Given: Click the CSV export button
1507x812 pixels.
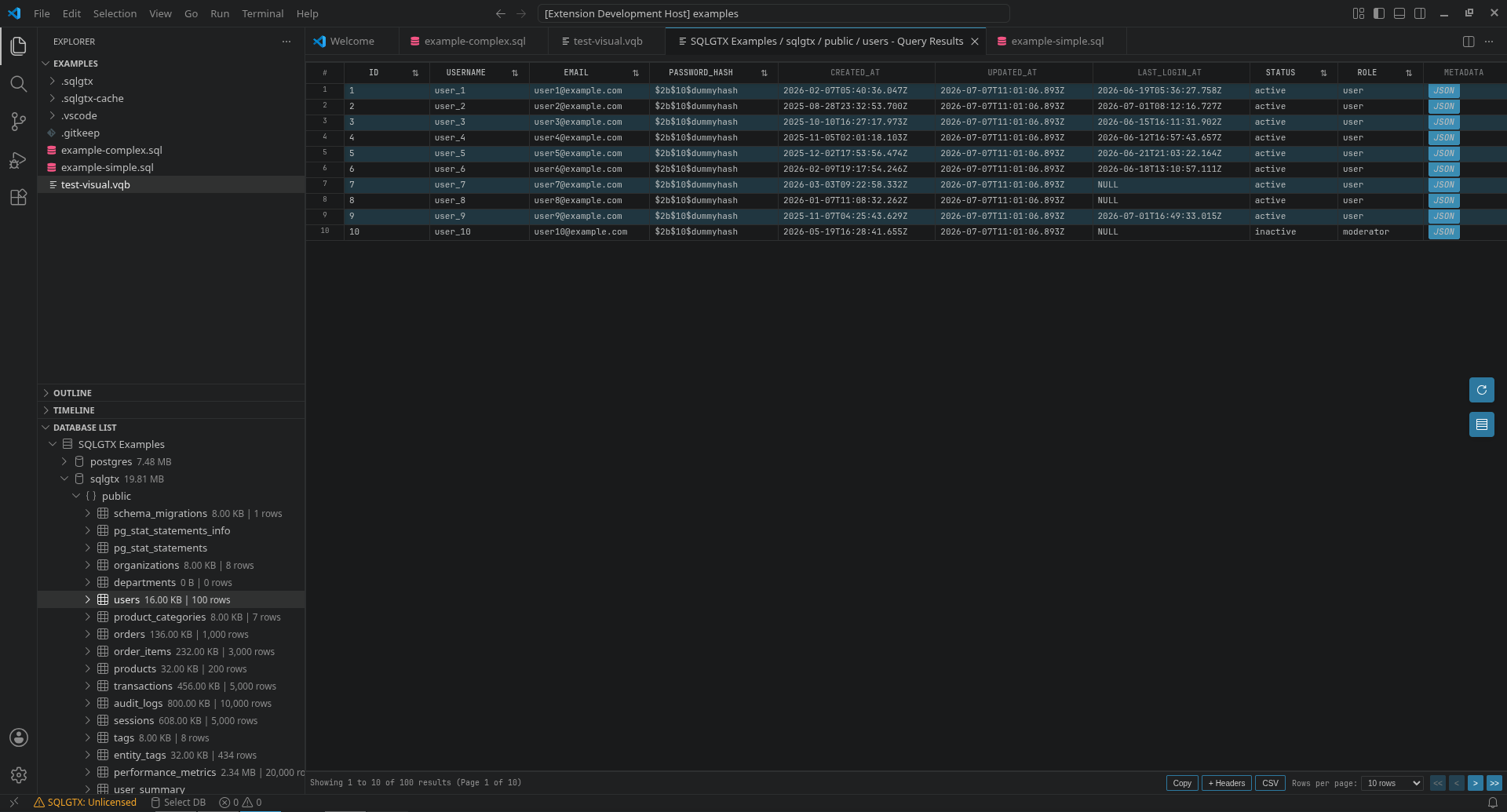Looking at the screenshot, I should pyautogui.click(x=1270, y=783).
